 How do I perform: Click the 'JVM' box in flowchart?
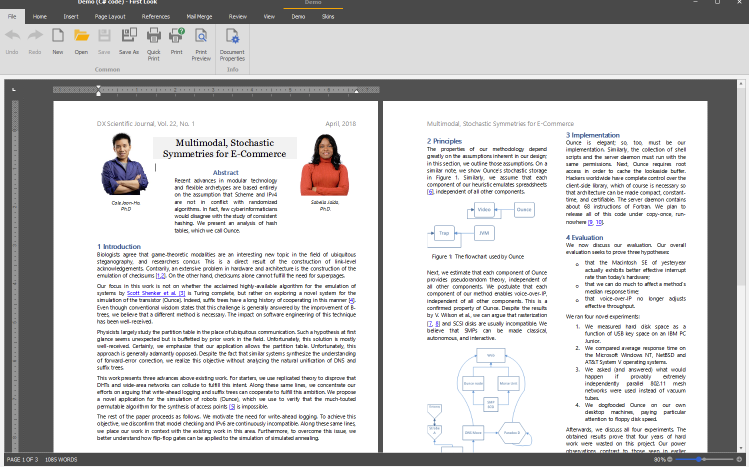484,233
